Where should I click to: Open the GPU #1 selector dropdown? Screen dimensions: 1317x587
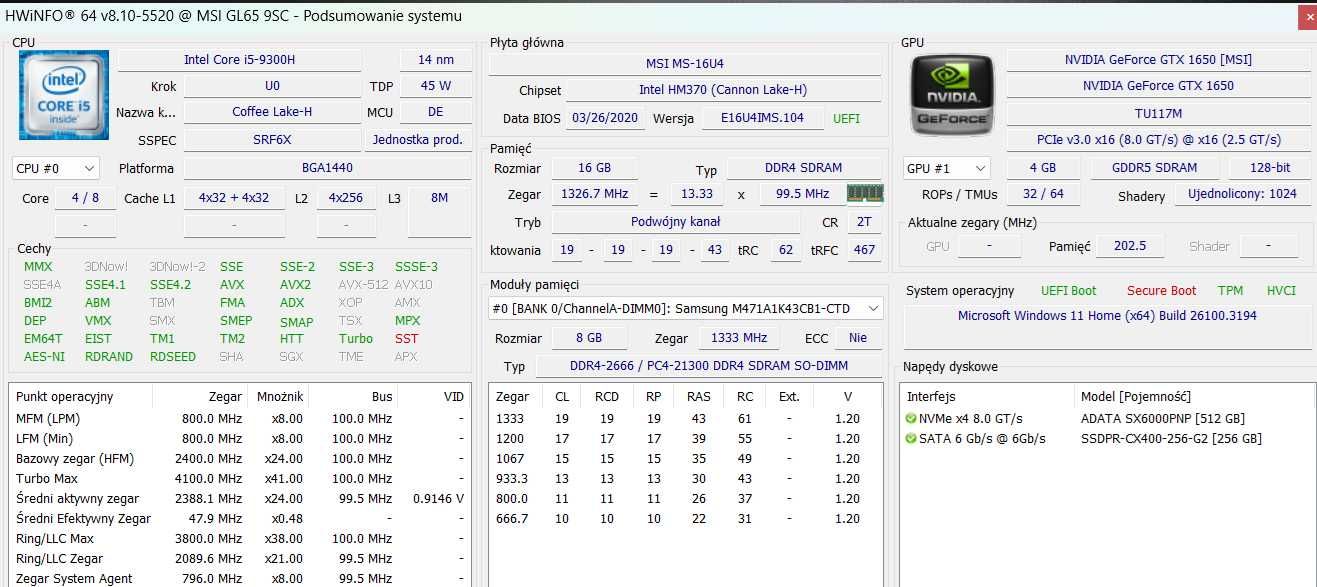coord(946,168)
